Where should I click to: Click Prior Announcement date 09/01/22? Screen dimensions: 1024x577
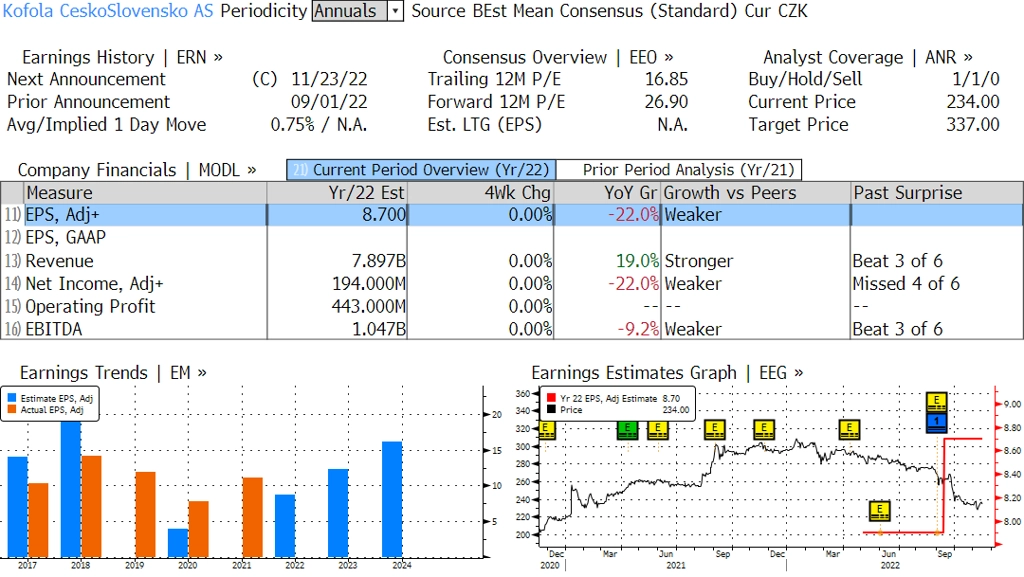click(x=329, y=102)
